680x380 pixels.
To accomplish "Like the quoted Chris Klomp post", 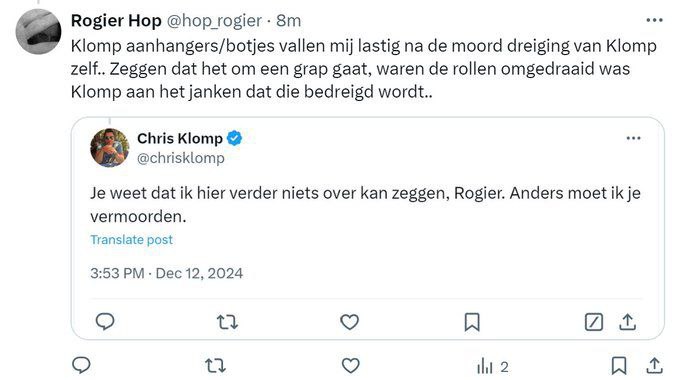I will point(350,322).
